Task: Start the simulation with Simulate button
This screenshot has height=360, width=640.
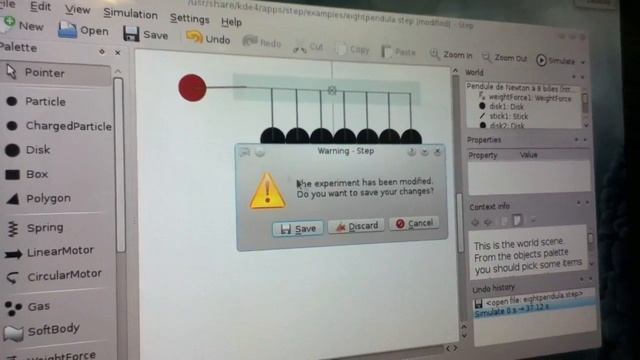Action: [x=556, y=60]
